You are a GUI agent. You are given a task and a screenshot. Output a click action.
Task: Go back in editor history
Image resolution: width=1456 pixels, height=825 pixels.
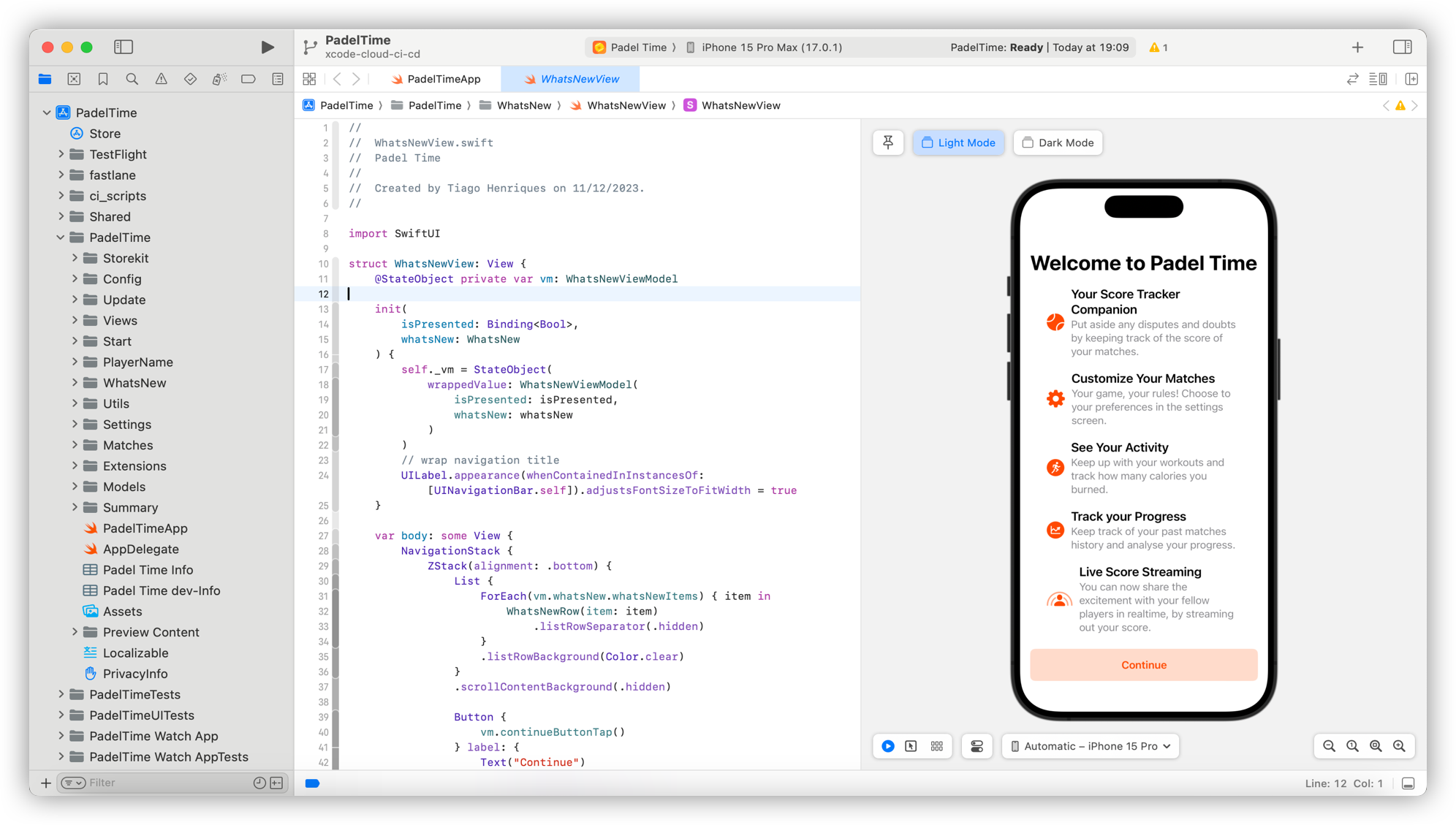(337, 79)
